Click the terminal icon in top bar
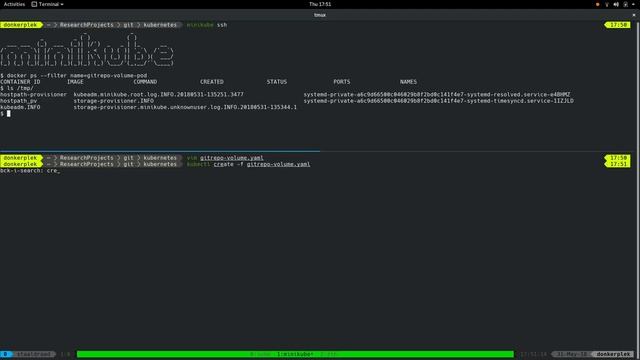The image size is (640, 360). 34,4
